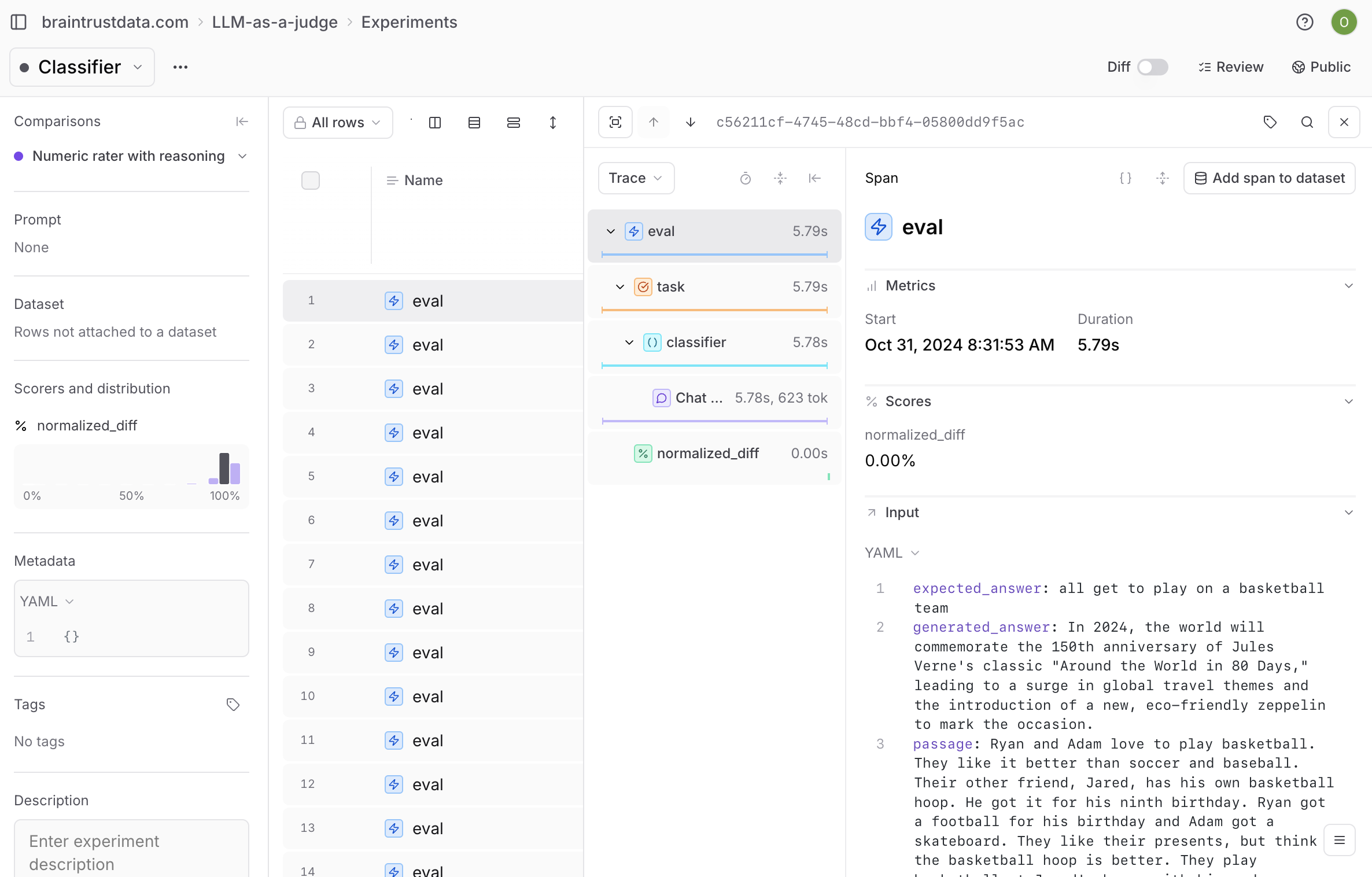1372x877 pixels.
Task: Check the select-all rows checkbox
Action: click(311, 180)
